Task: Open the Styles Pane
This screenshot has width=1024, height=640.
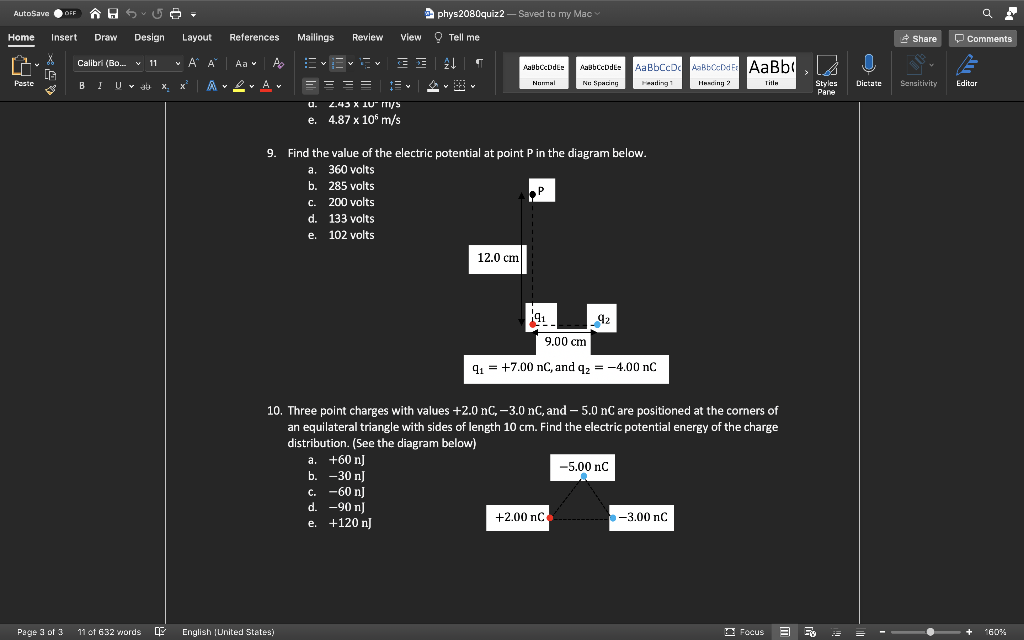Action: 826,74
